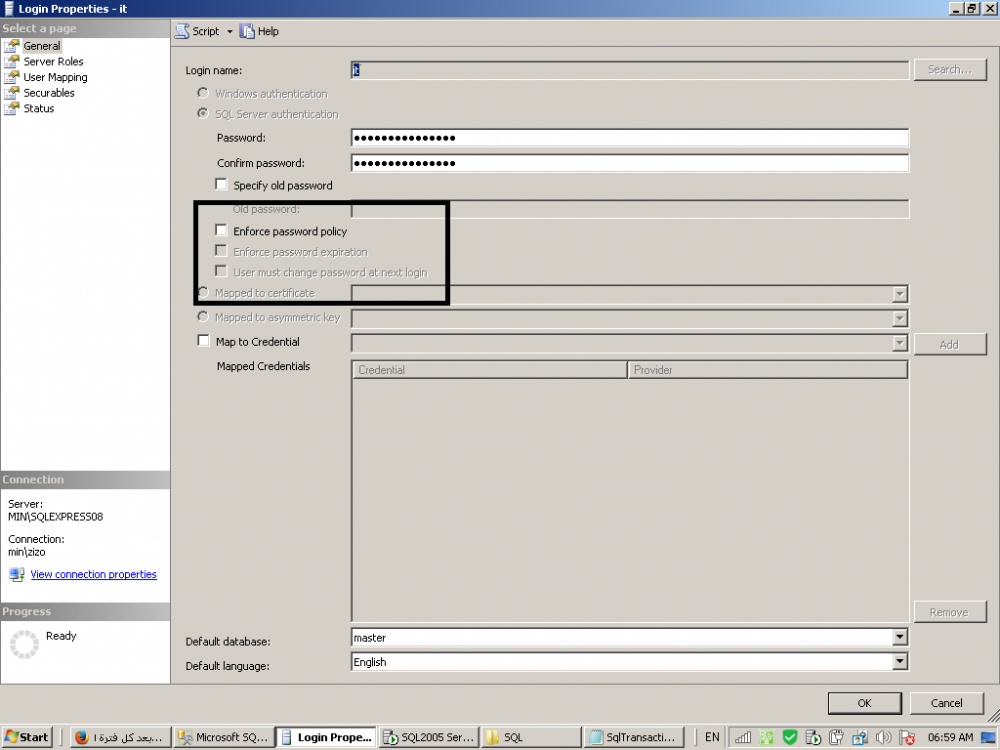Toggle Enforce password expiration checkbox
The height and width of the screenshot is (750, 1000).
221,251
